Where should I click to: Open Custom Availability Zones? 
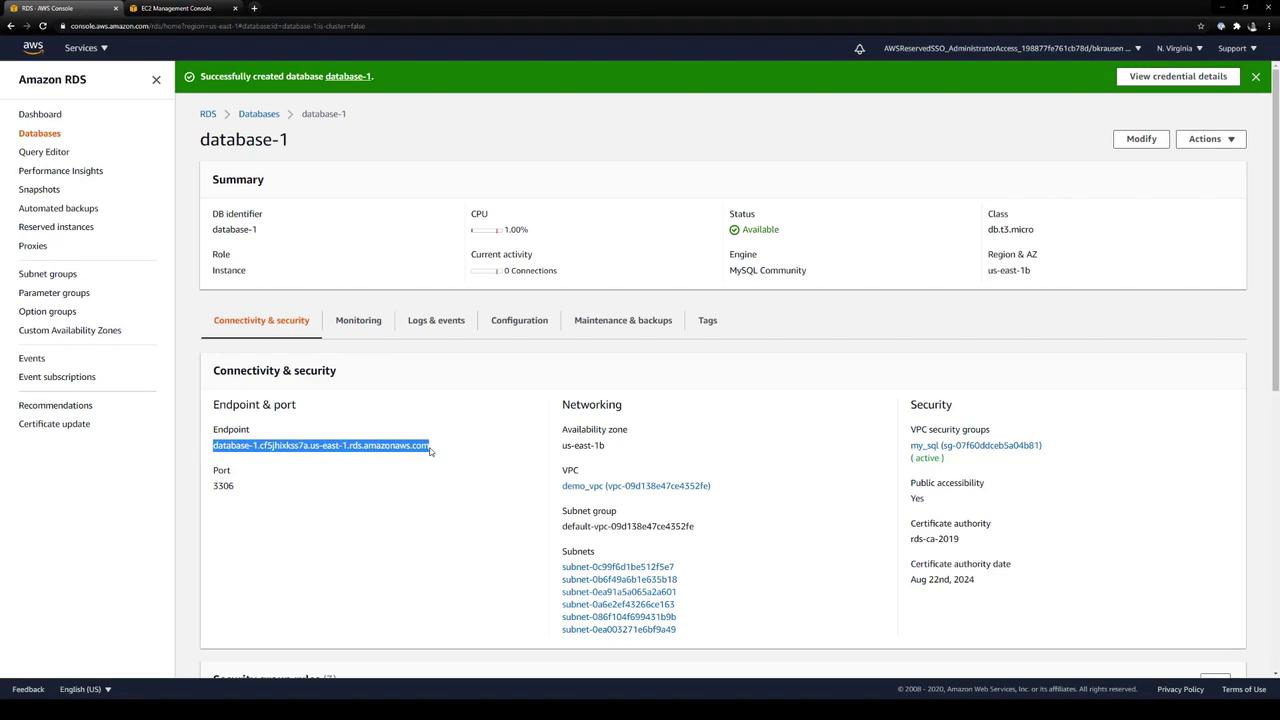coord(70,331)
